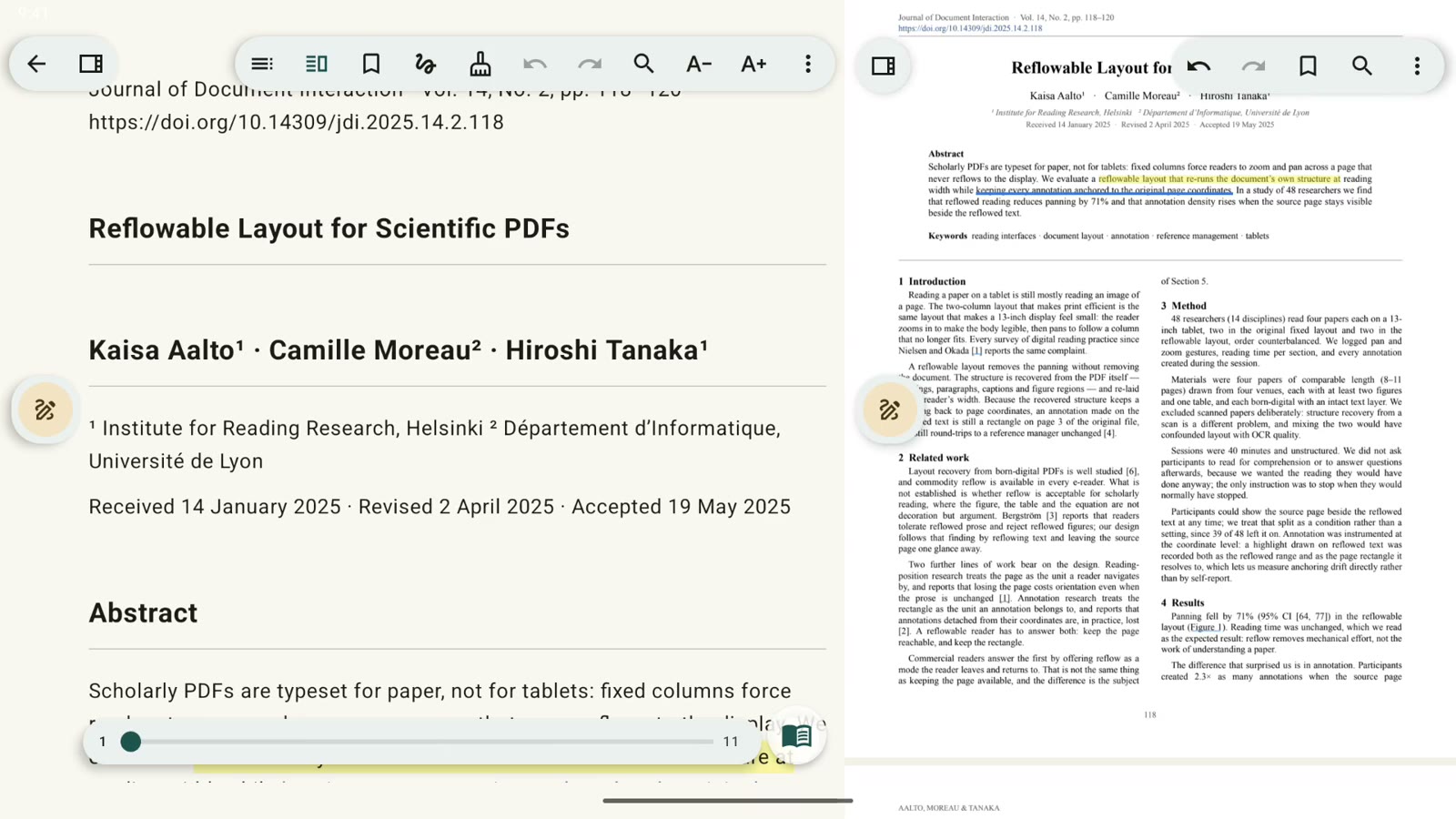1456x819 pixels.
Task: Bookmark this page from the left toolbar
Action: coord(371,64)
